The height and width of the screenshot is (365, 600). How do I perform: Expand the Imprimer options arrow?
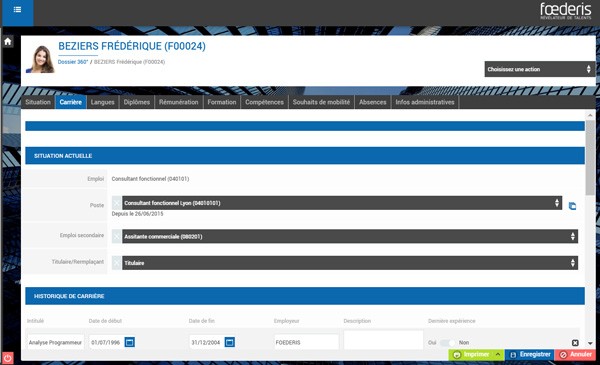[x=498, y=355]
